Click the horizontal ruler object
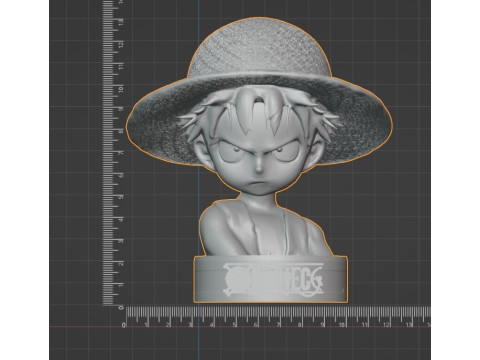This screenshot has width=480, height=360. point(277,317)
